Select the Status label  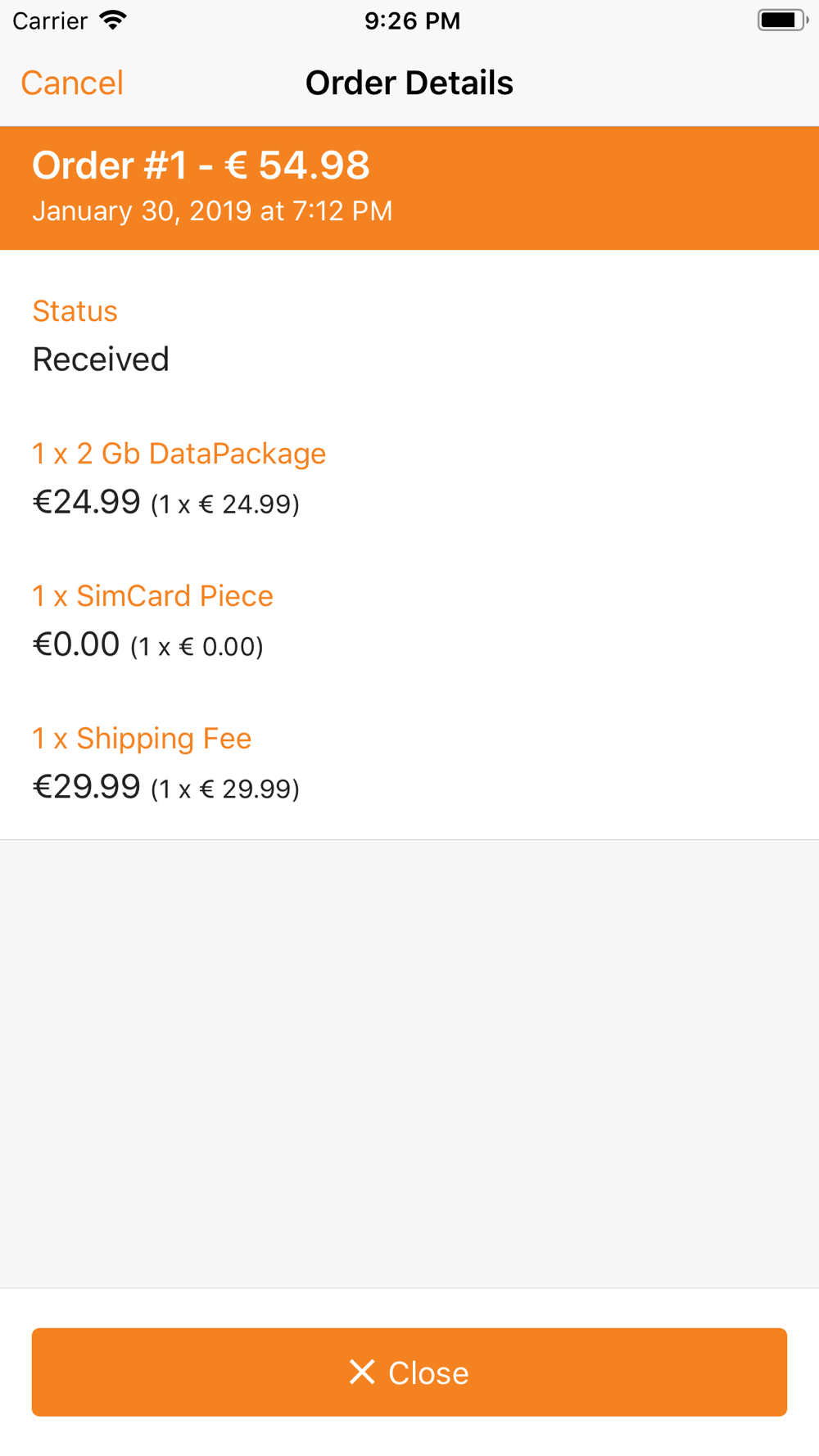[75, 311]
